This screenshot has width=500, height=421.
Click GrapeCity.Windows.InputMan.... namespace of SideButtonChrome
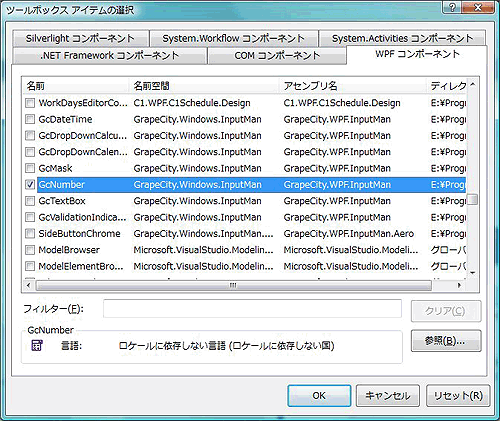coord(203,234)
